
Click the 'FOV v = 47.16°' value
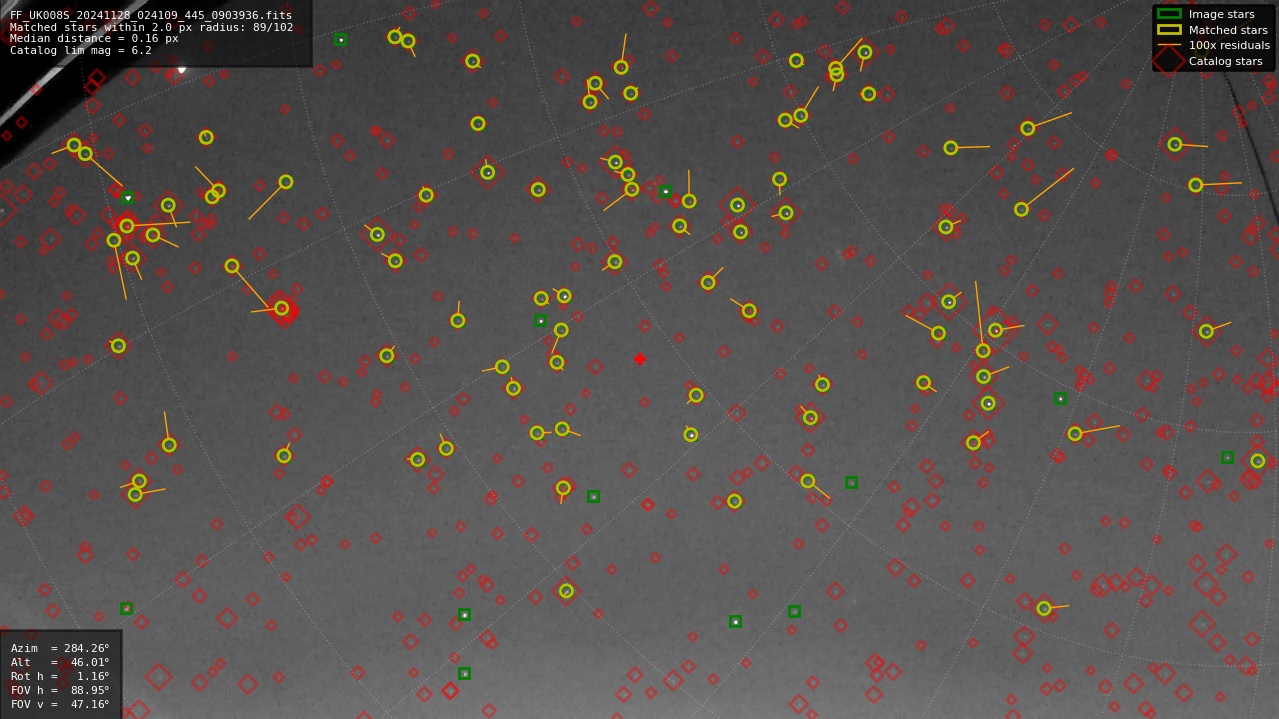[x=60, y=704]
